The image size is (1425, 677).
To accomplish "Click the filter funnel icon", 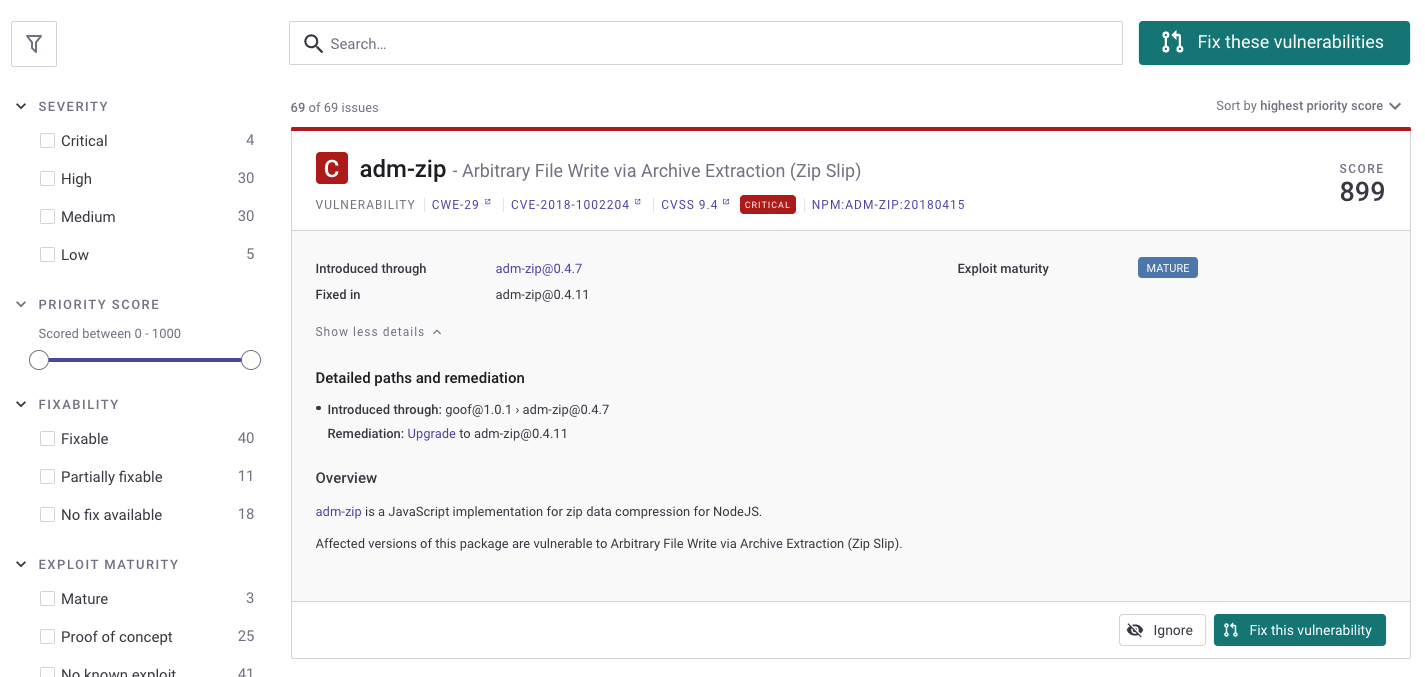I will [34, 44].
